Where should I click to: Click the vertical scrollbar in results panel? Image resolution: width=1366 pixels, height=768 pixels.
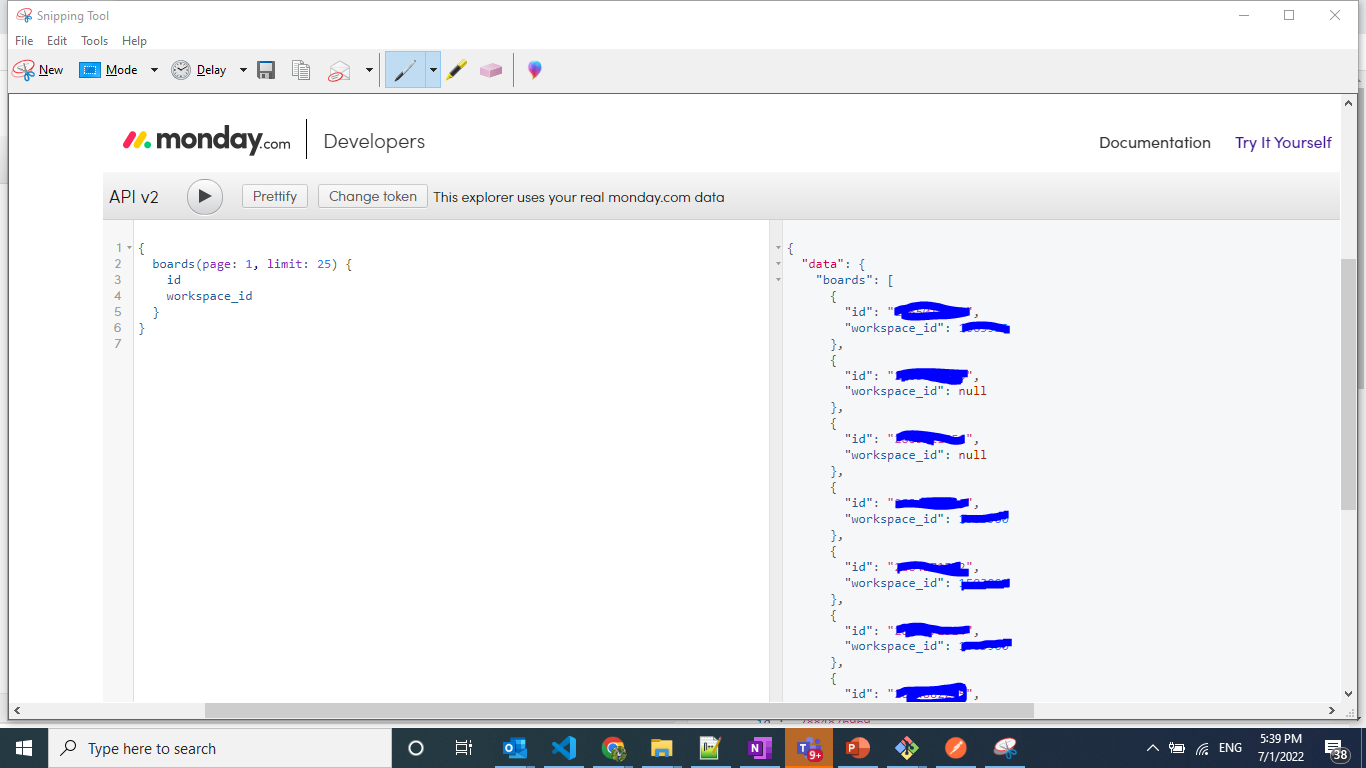(1349, 384)
